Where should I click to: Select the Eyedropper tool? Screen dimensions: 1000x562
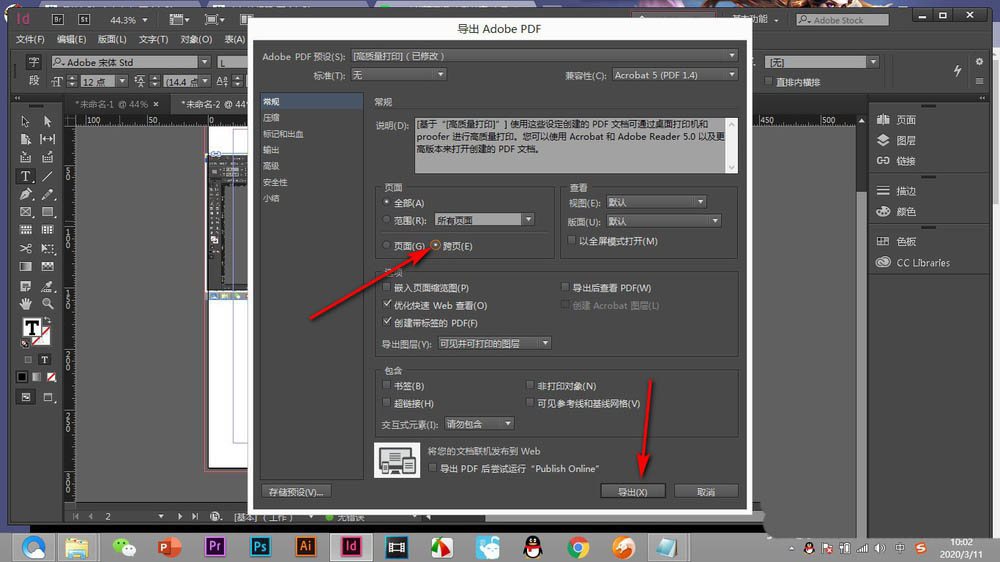pyautogui.click(x=47, y=286)
